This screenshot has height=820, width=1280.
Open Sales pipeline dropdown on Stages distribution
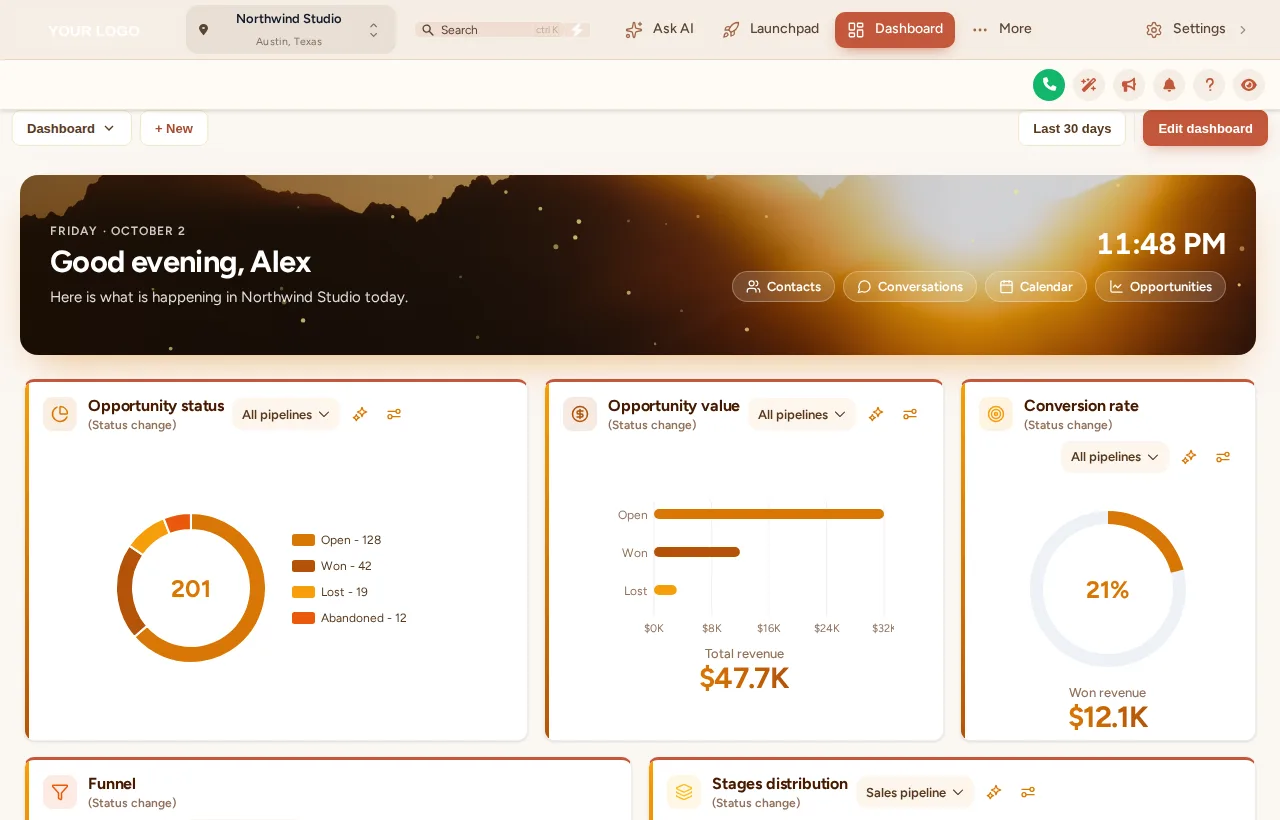click(915, 792)
